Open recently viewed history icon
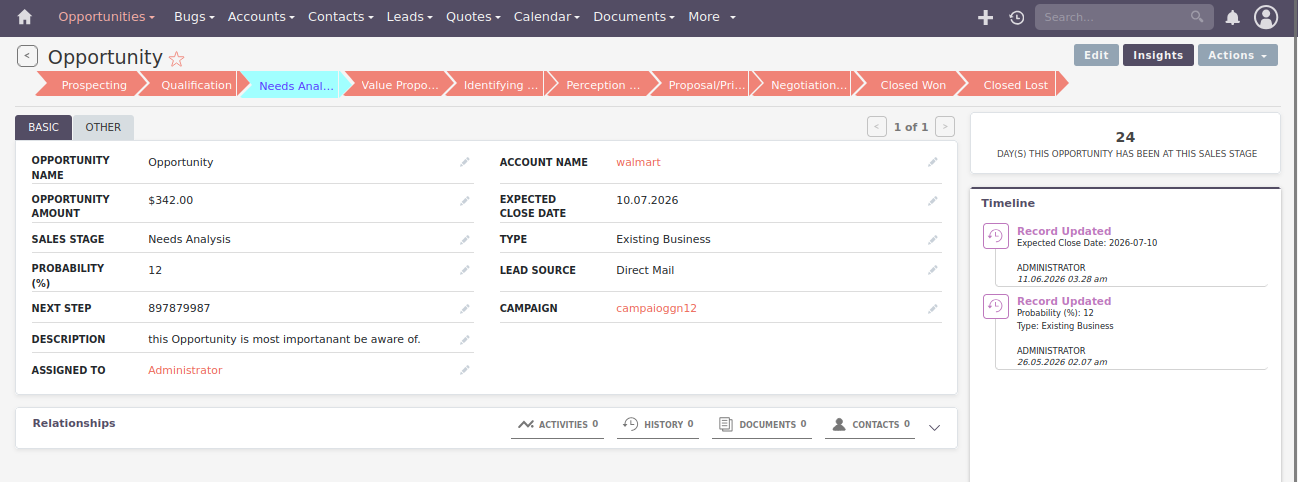The image size is (1298, 482). click(x=1016, y=17)
